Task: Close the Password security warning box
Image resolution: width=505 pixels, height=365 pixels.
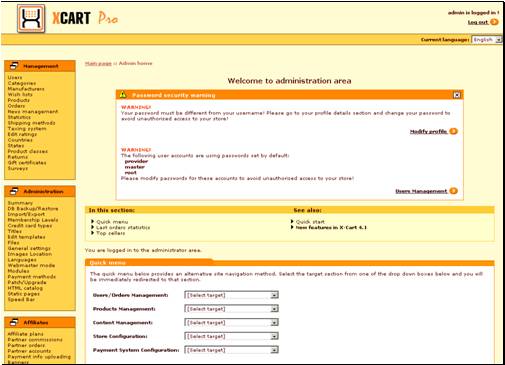Action: tap(457, 95)
